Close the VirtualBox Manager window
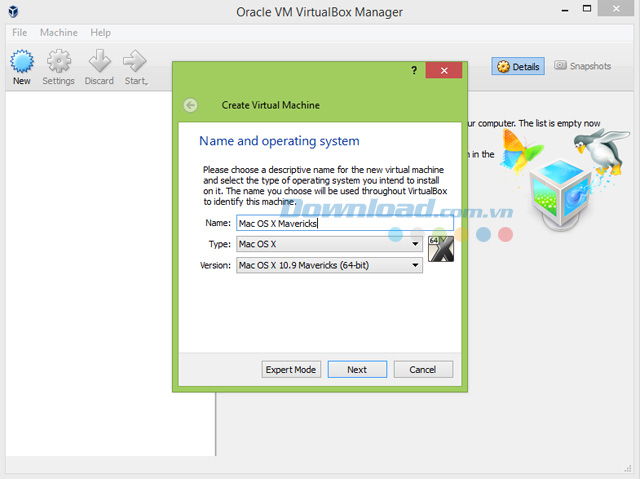The image size is (640, 479). click(616, 8)
